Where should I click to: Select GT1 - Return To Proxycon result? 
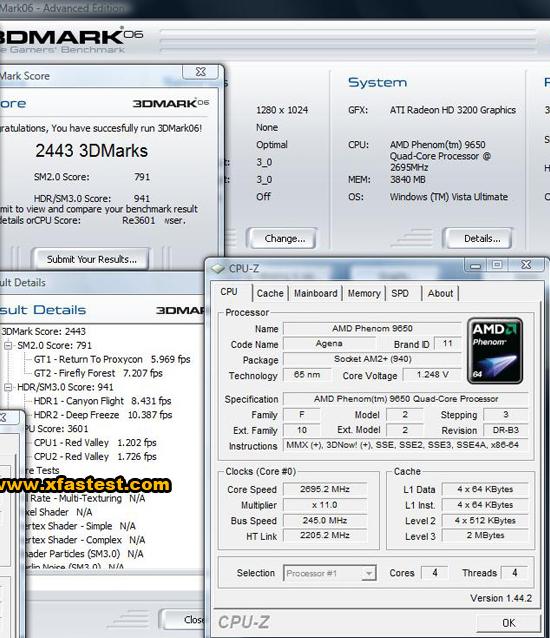click(112, 360)
